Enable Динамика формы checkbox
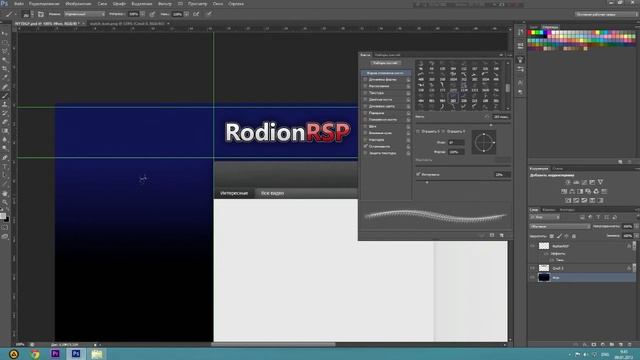Image resolution: width=640 pixels, height=360 pixels. click(x=365, y=80)
